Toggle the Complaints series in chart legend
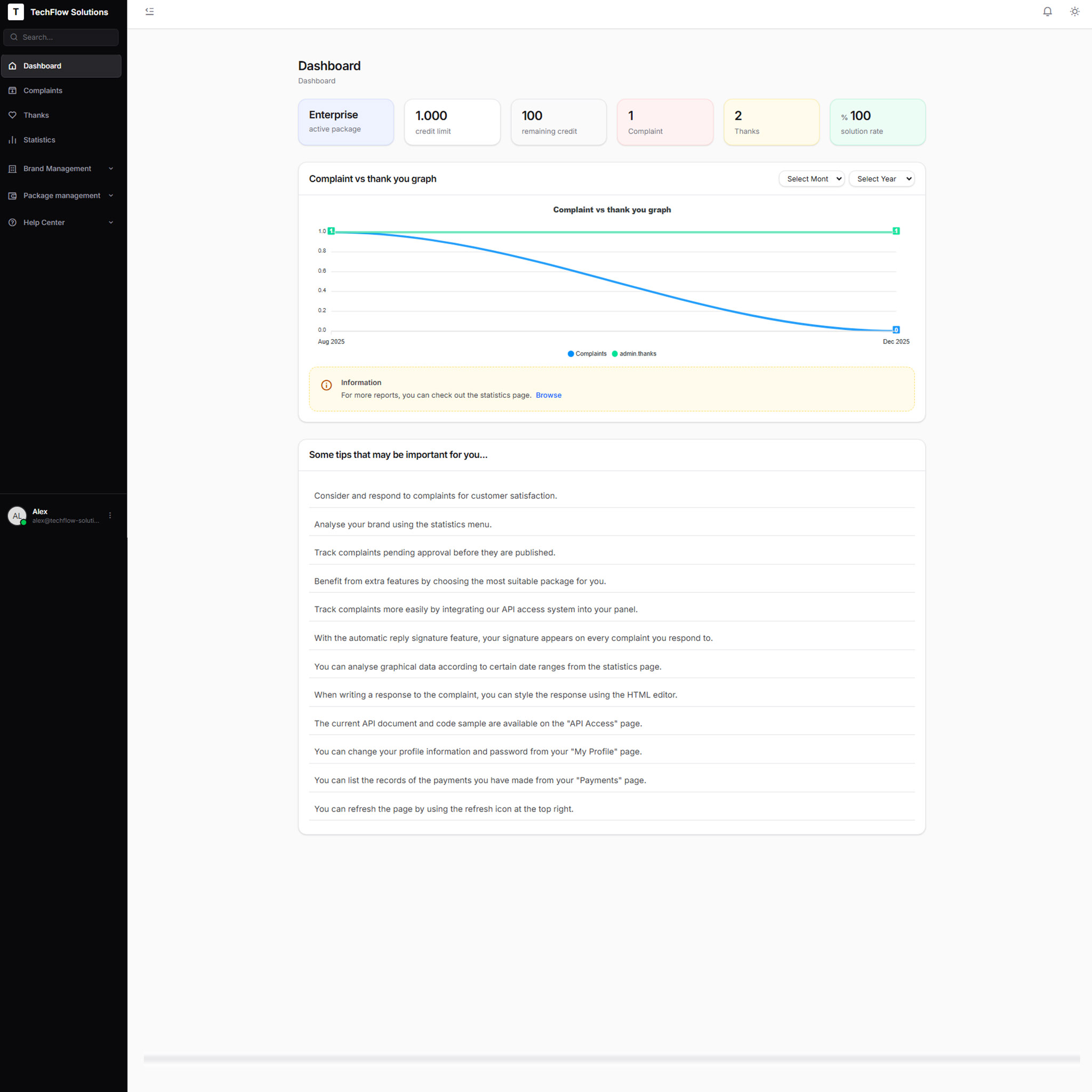Viewport: 1092px width, 1092px height. point(587,354)
